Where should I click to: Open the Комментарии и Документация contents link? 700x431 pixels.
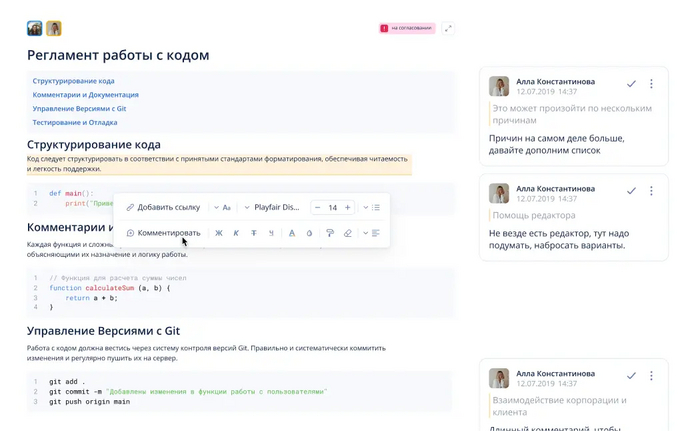pos(85,95)
